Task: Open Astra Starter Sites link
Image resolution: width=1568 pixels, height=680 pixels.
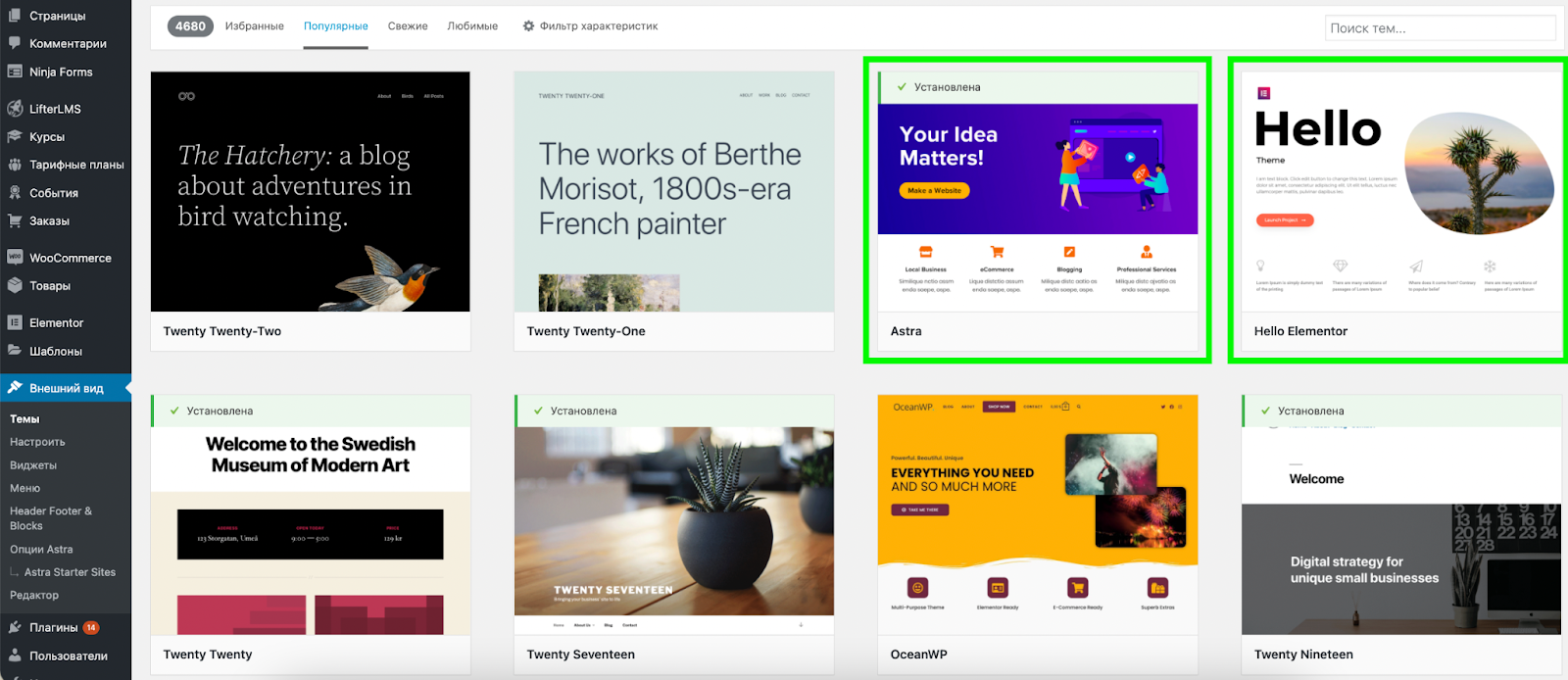Action: [70, 572]
